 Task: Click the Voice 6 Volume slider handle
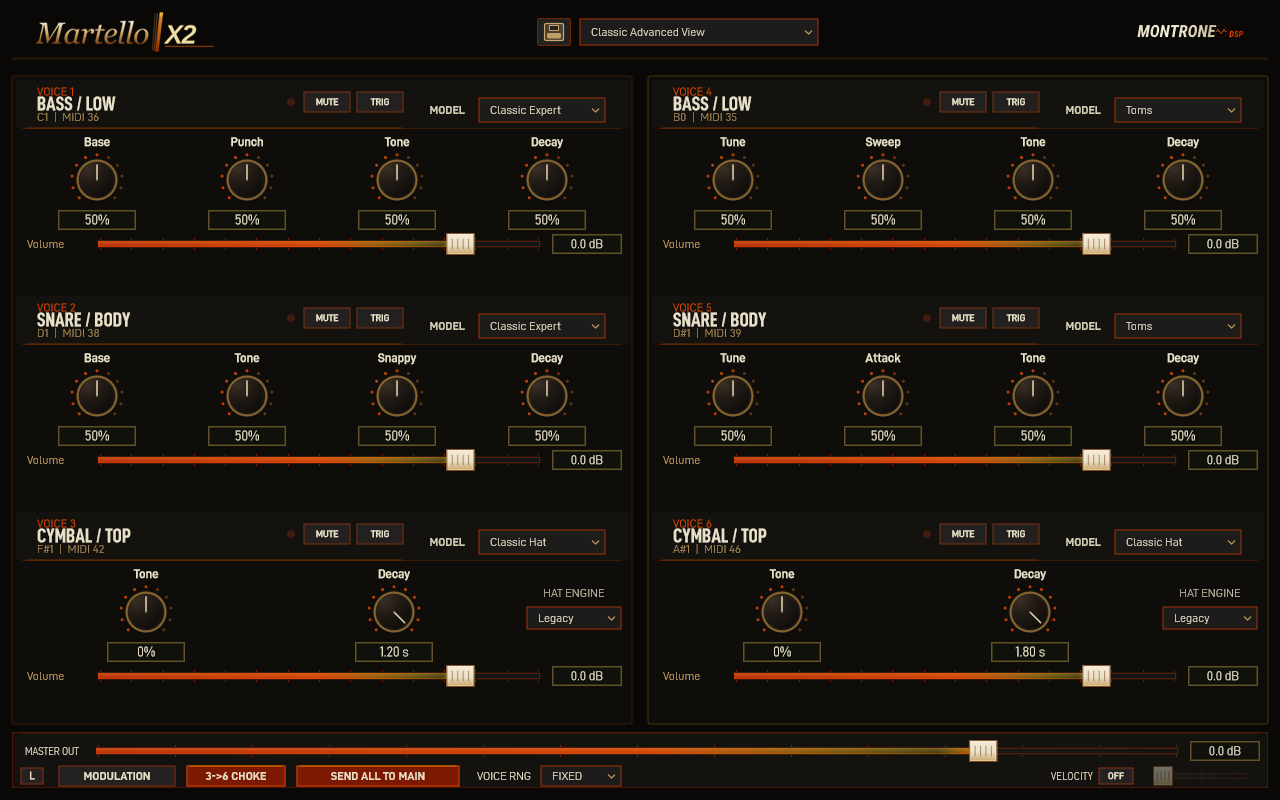[1096, 676]
